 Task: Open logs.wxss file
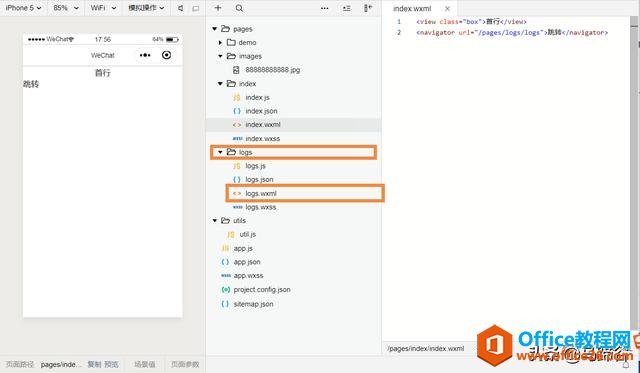pos(260,207)
